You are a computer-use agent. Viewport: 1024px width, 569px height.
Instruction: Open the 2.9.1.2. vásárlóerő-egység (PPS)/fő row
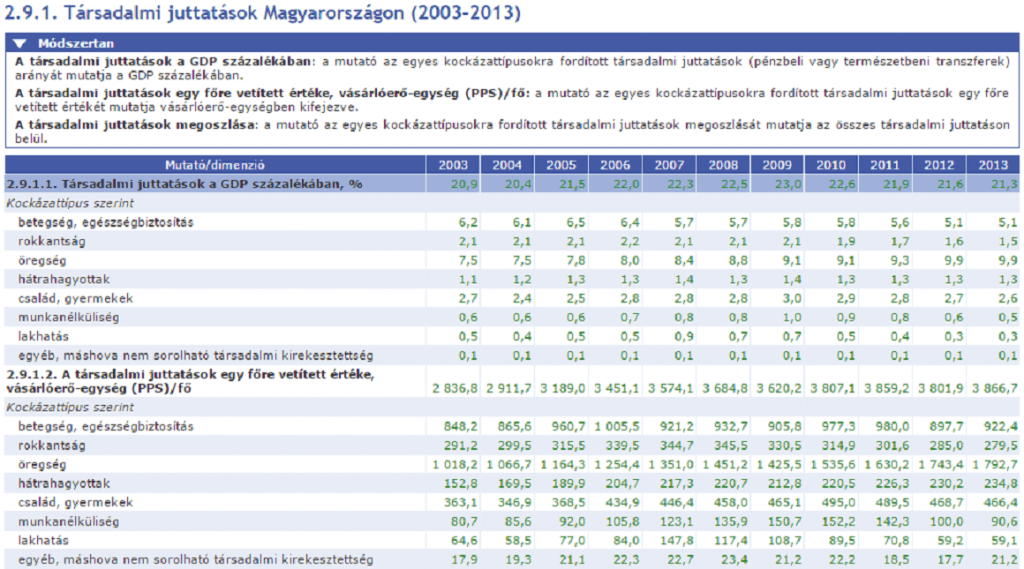(512, 382)
